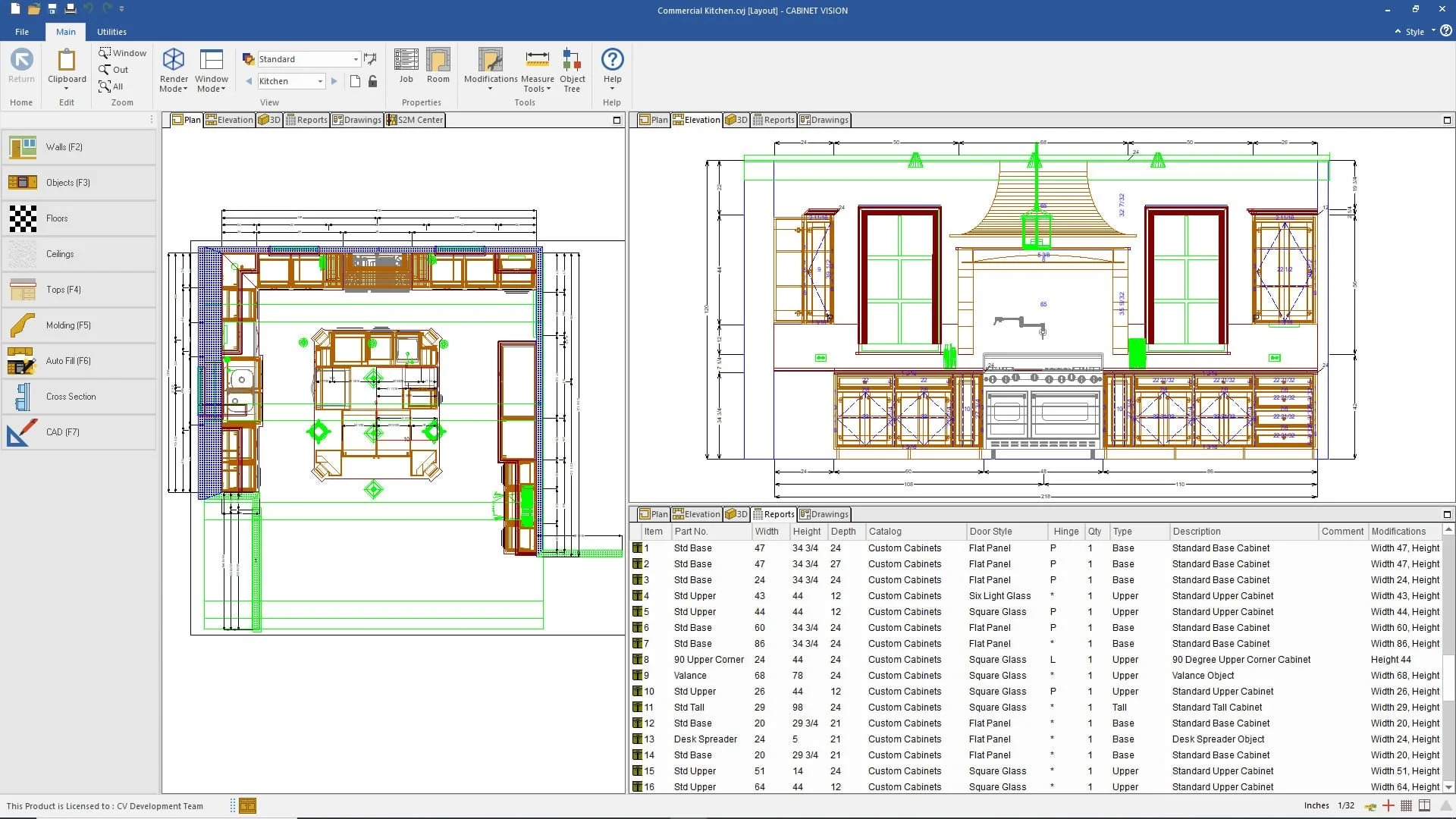The width and height of the screenshot is (1456, 819).
Task: Open the Elevation tab in the left viewport
Action: pos(229,119)
